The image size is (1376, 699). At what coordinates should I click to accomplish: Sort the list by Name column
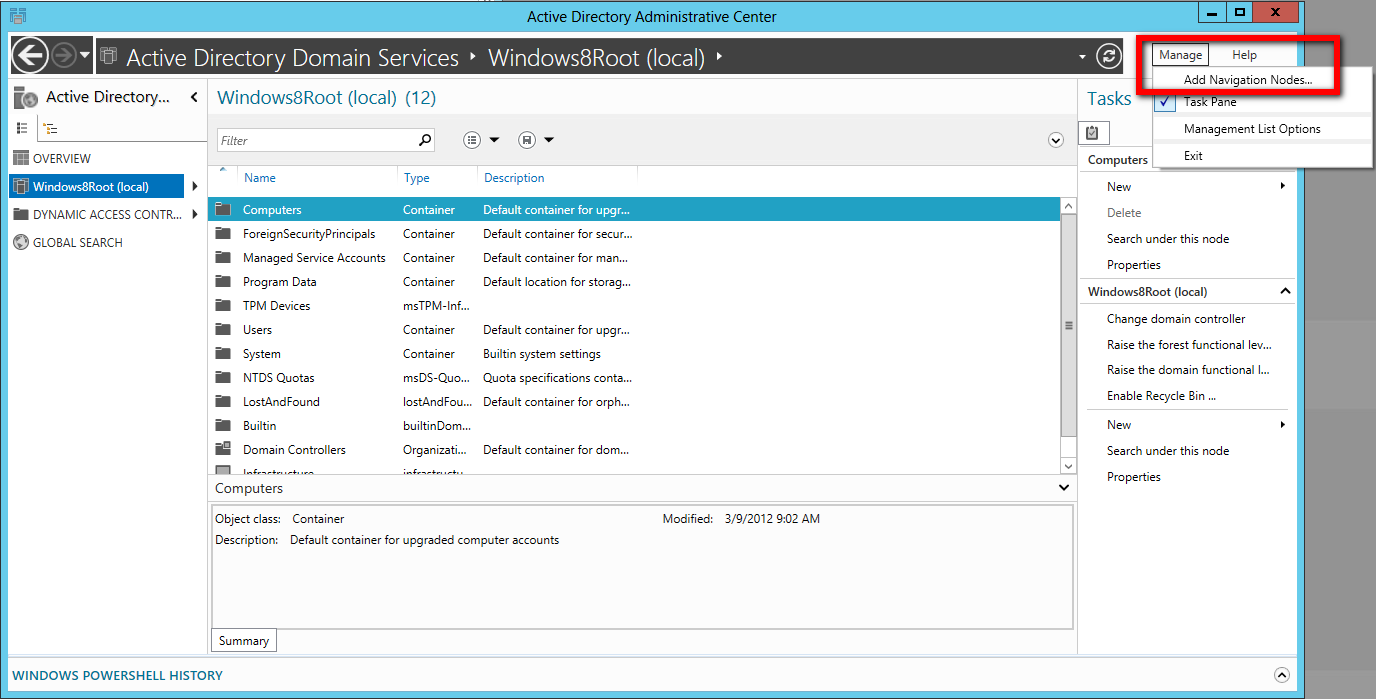click(260, 178)
